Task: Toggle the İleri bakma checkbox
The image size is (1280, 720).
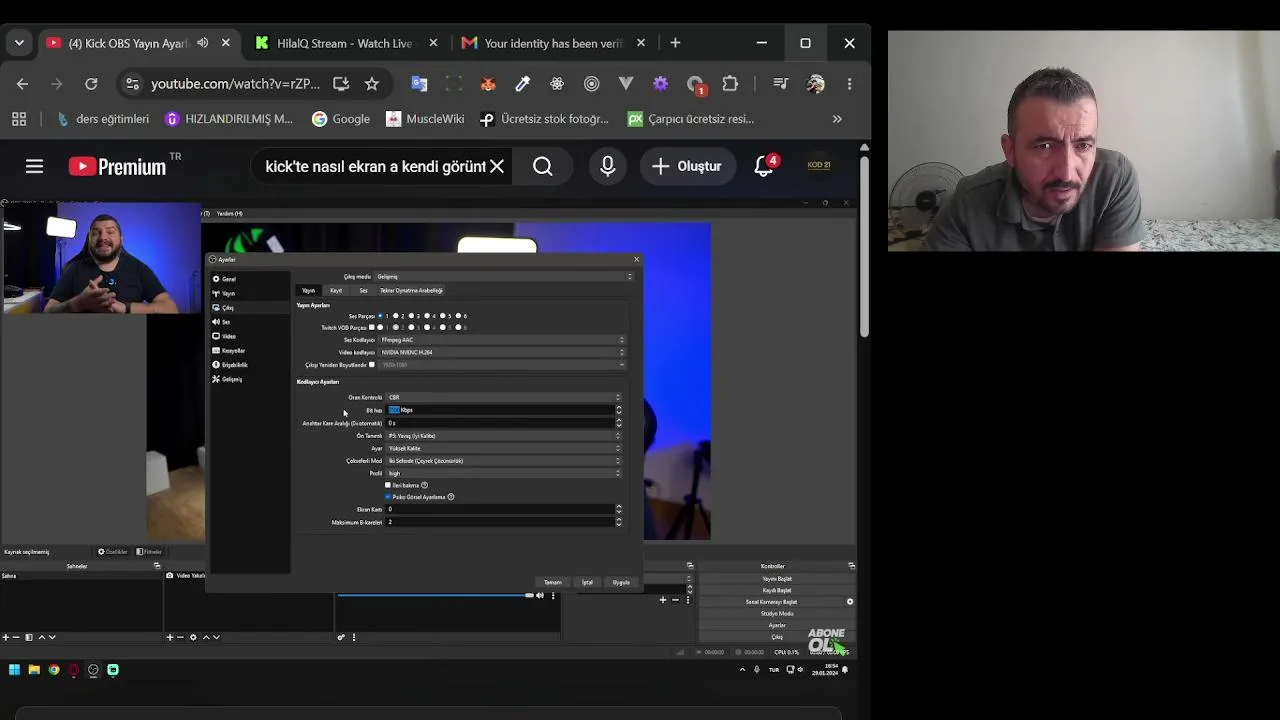Action: pos(388,485)
